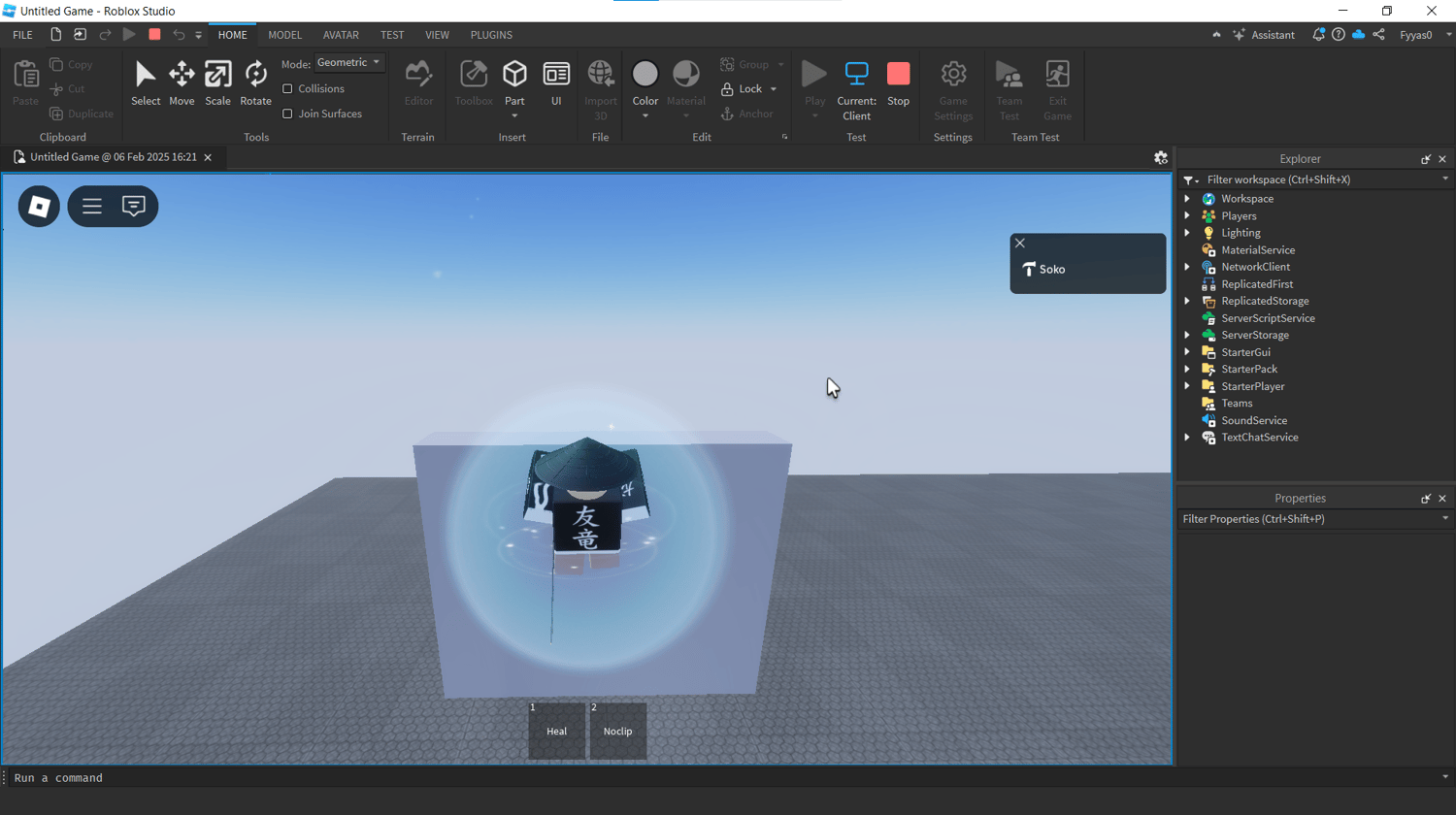This screenshot has width=1456, height=815.
Task: Switch Current: Client view
Action: [856, 89]
